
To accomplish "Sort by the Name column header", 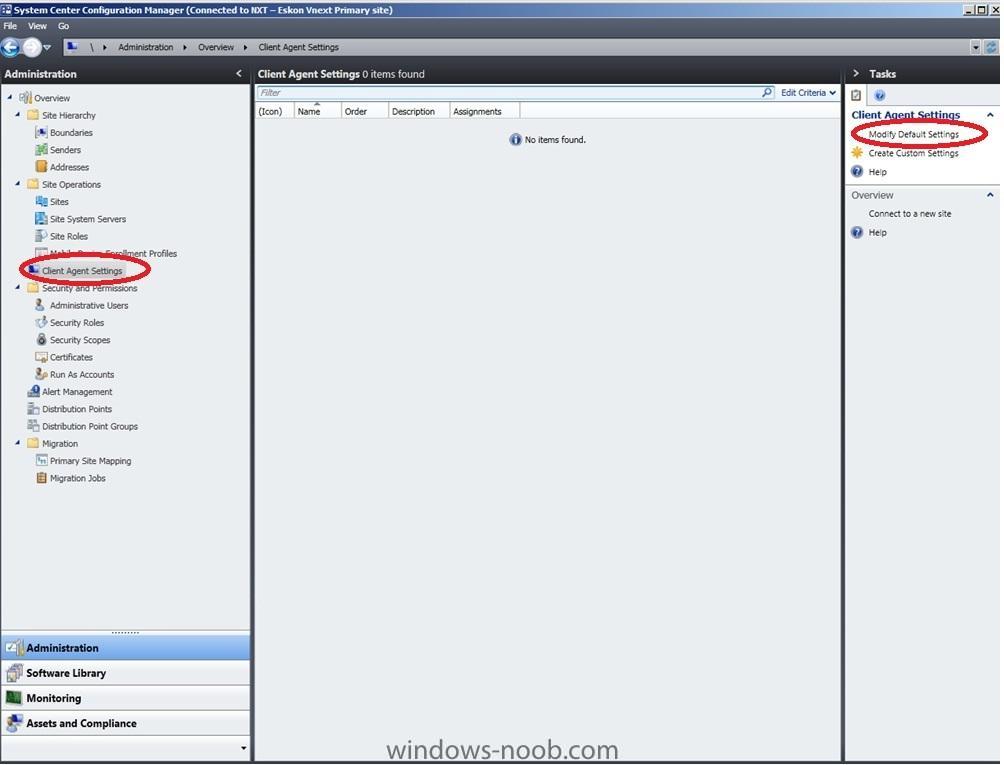I will (x=318, y=111).
